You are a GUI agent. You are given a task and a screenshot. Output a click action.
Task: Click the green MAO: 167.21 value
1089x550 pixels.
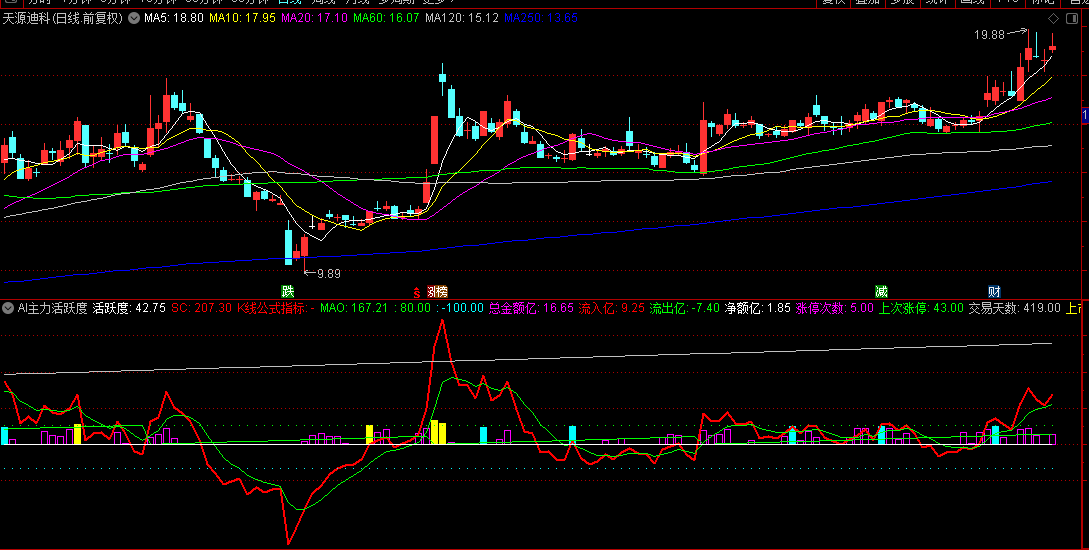[x=354, y=308]
